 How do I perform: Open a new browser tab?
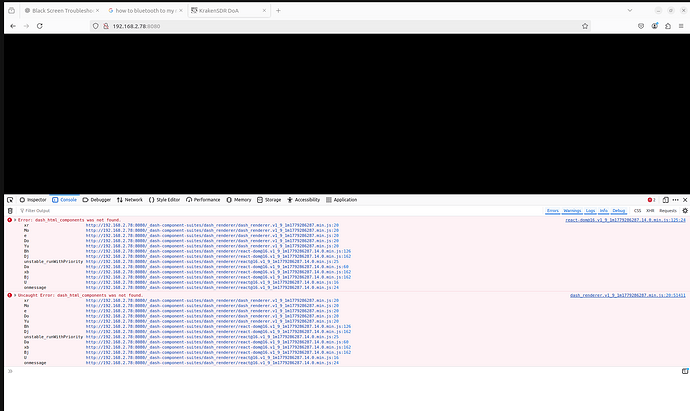coord(278,11)
